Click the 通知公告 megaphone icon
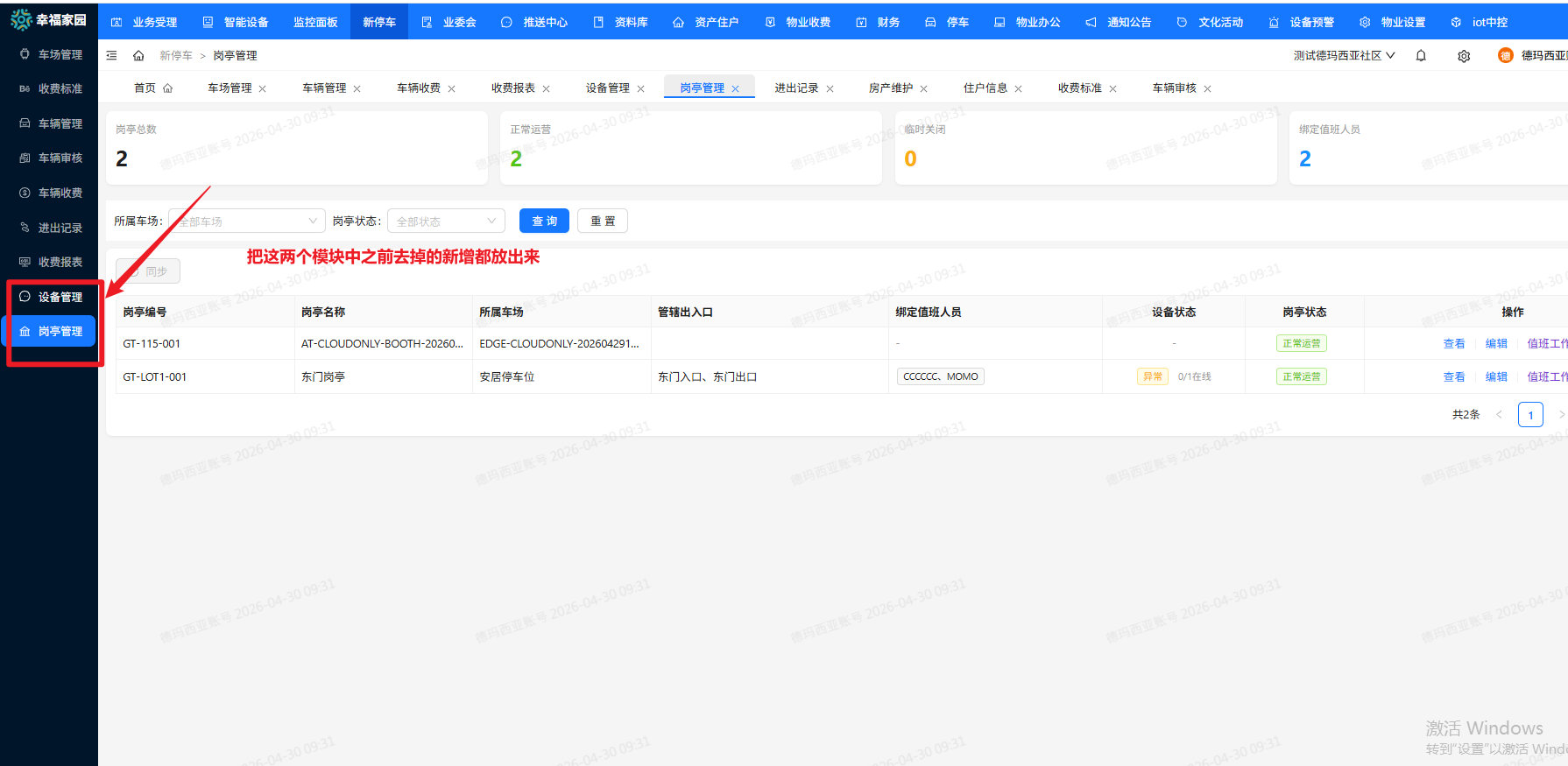This screenshot has height=766, width=1568. [1091, 22]
